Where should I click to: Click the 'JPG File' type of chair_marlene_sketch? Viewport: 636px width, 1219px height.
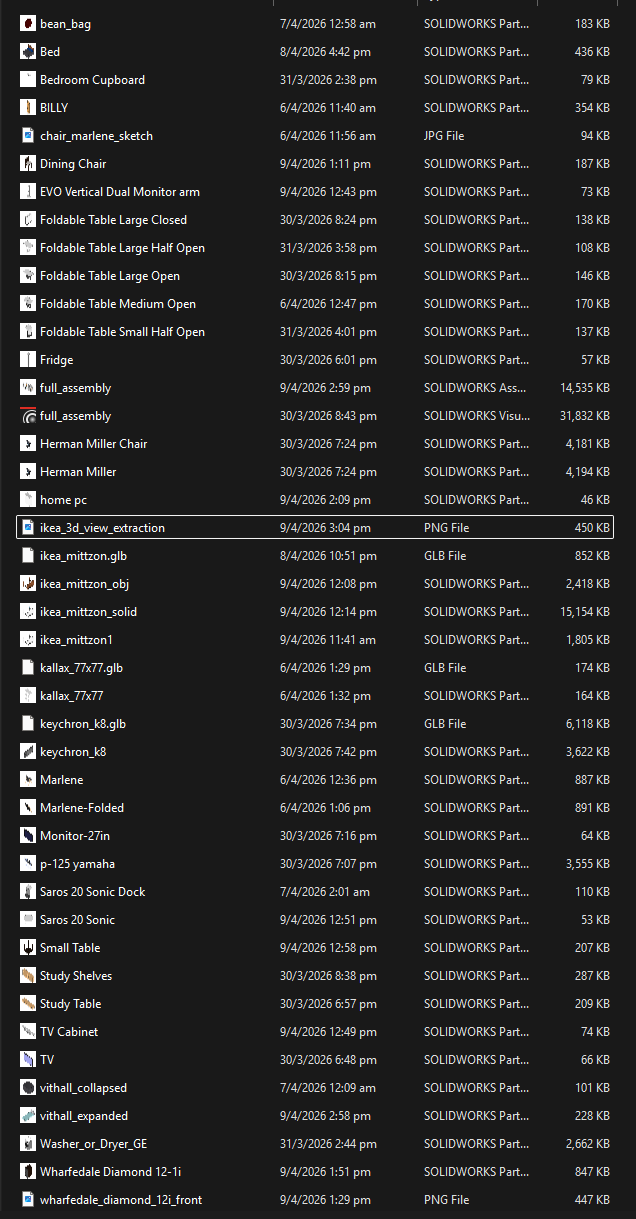[x=444, y=135]
